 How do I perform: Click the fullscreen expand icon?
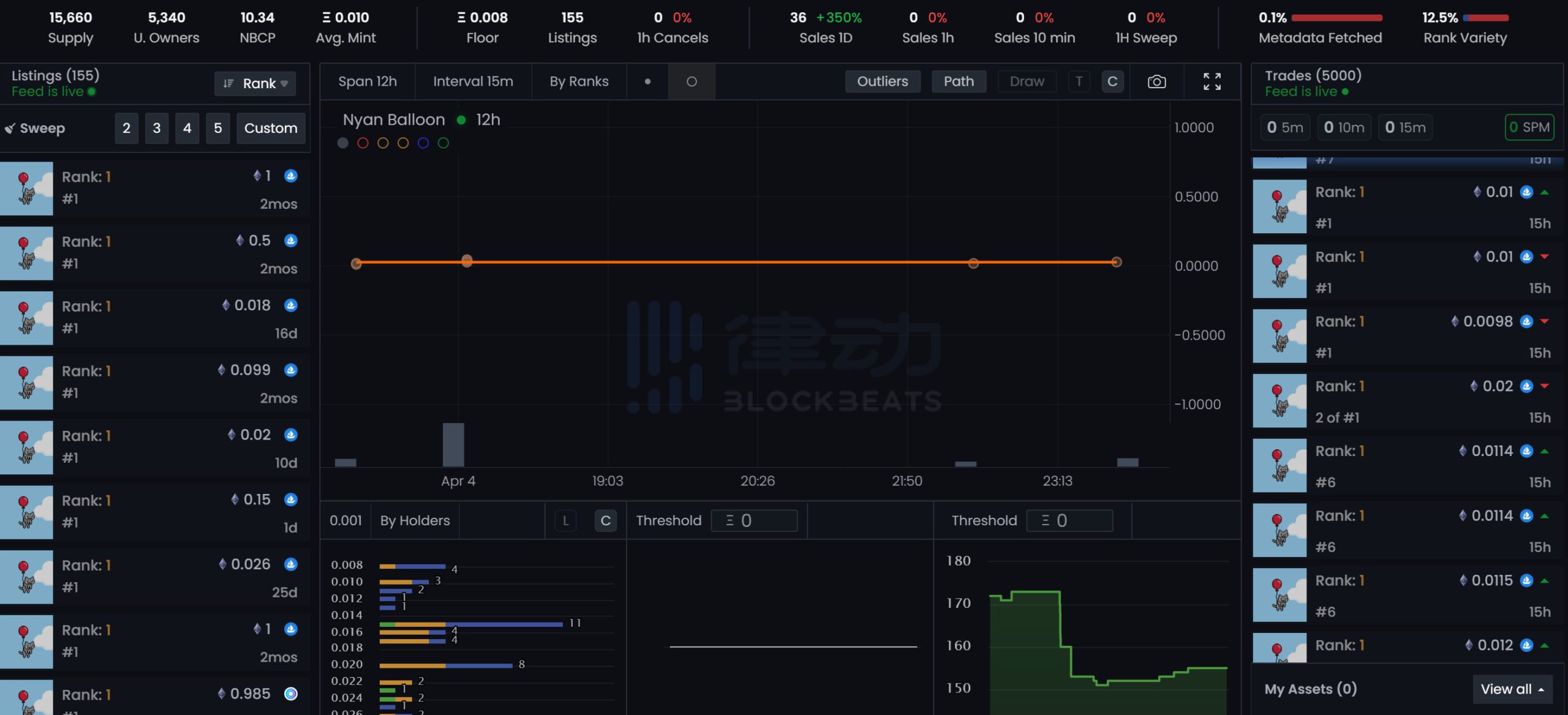click(x=1213, y=81)
